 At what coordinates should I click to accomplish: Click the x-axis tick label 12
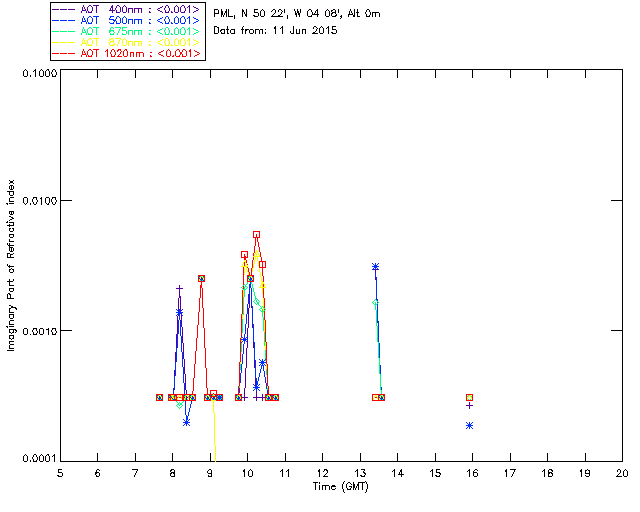pos(322,473)
